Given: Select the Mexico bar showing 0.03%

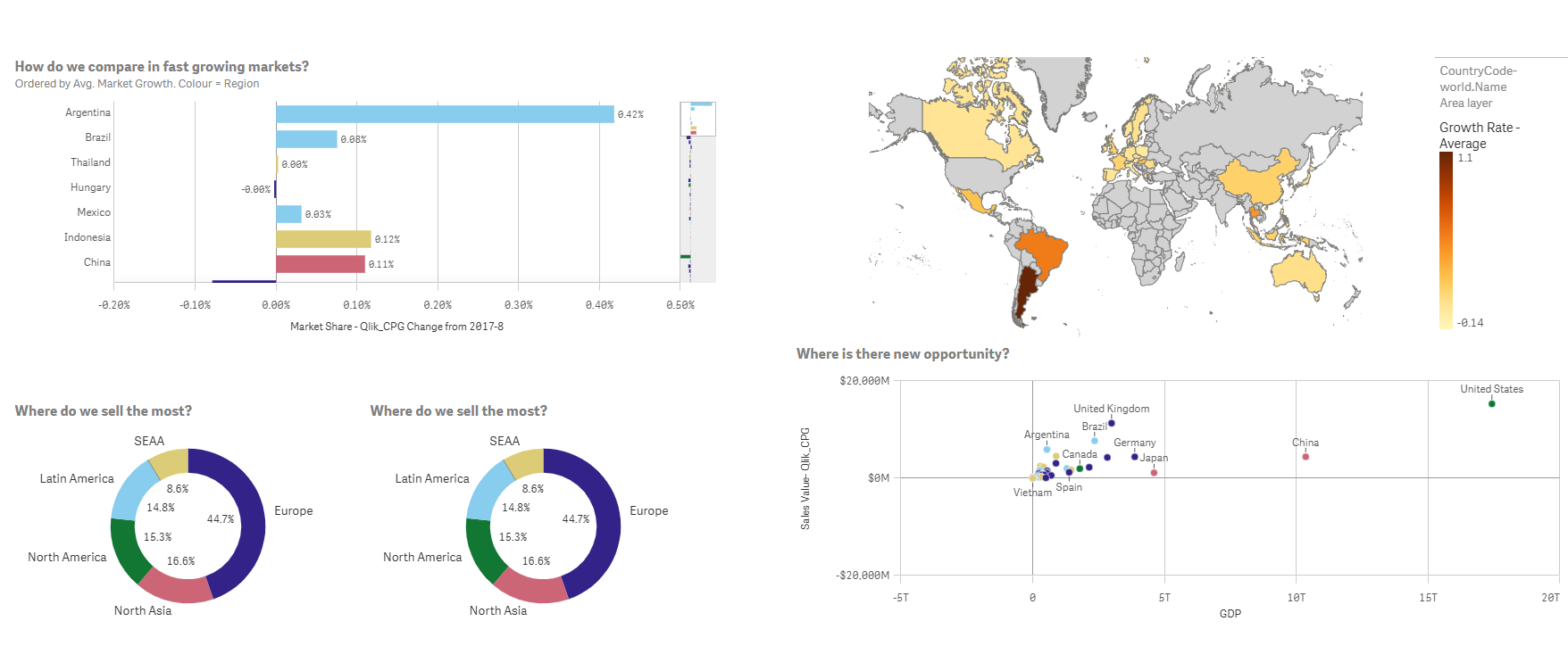Looking at the screenshot, I should pyautogui.click(x=288, y=214).
